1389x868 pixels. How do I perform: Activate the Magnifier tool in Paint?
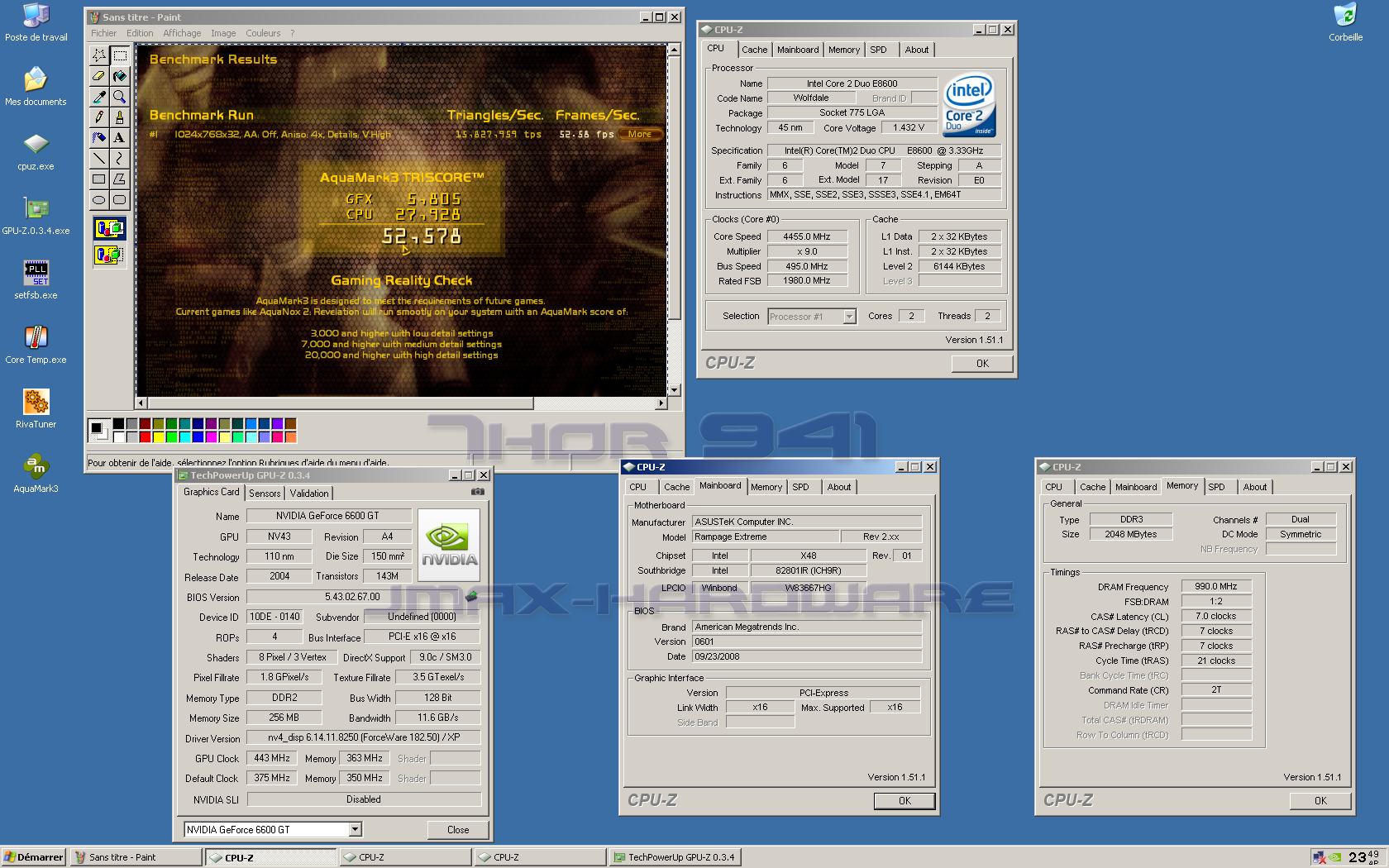[120, 97]
